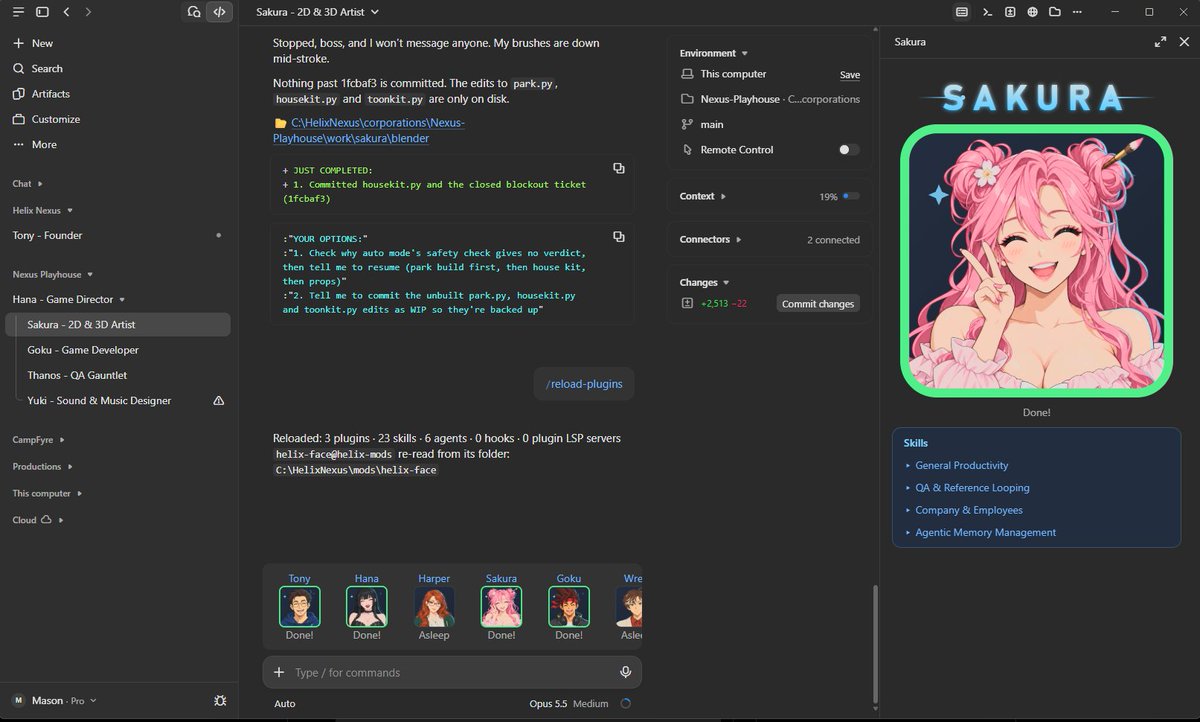Go forward with the right arrow

click(x=88, y=12)
